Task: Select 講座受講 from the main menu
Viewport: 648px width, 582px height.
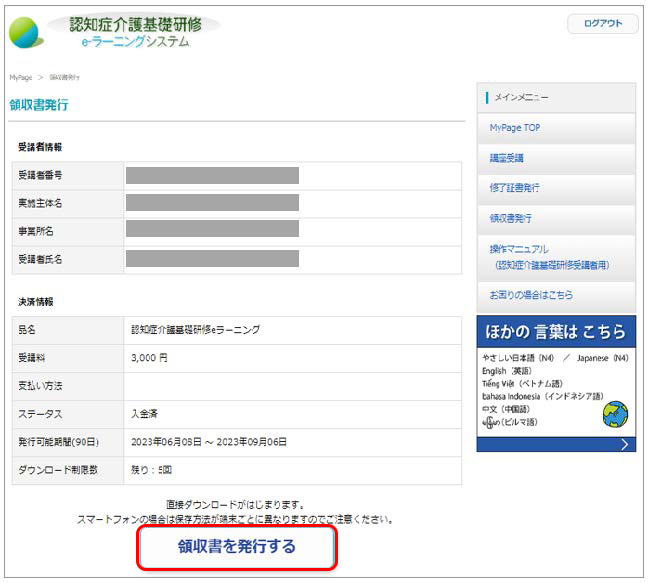Action: [507, 158]
